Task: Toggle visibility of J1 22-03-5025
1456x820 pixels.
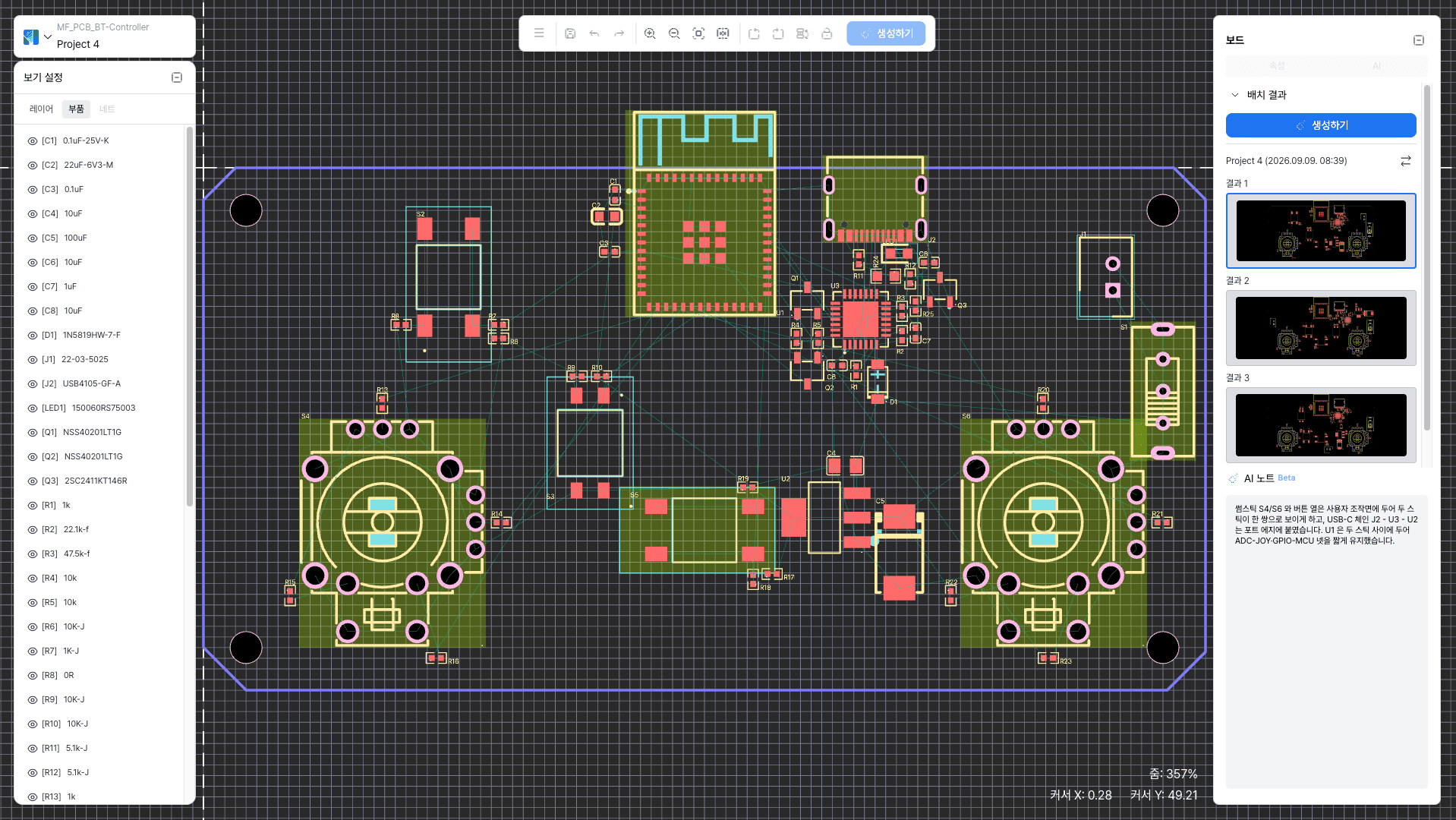Action: tap(33, 360)
